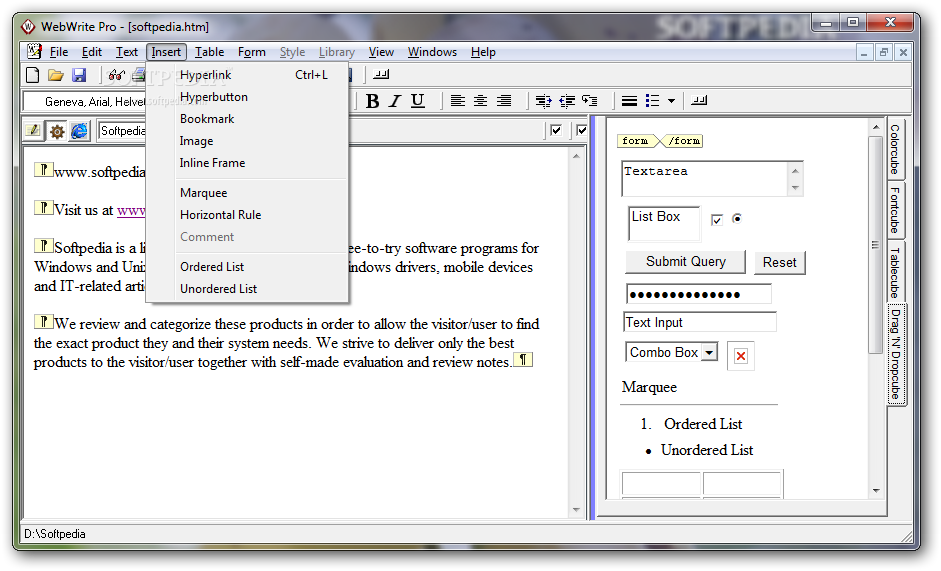Open the Form menu

tap(251, 52)
